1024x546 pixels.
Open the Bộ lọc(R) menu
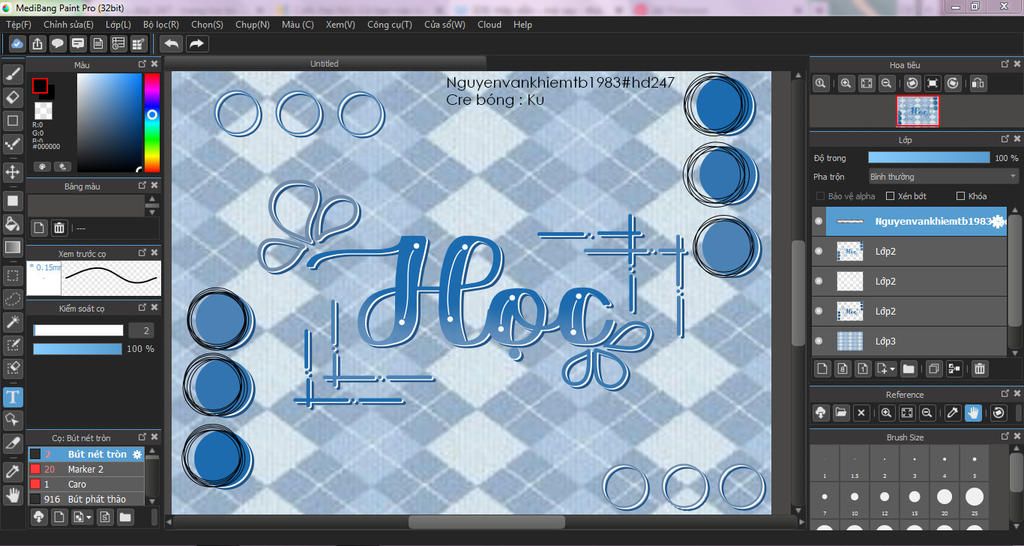[161, 24]
